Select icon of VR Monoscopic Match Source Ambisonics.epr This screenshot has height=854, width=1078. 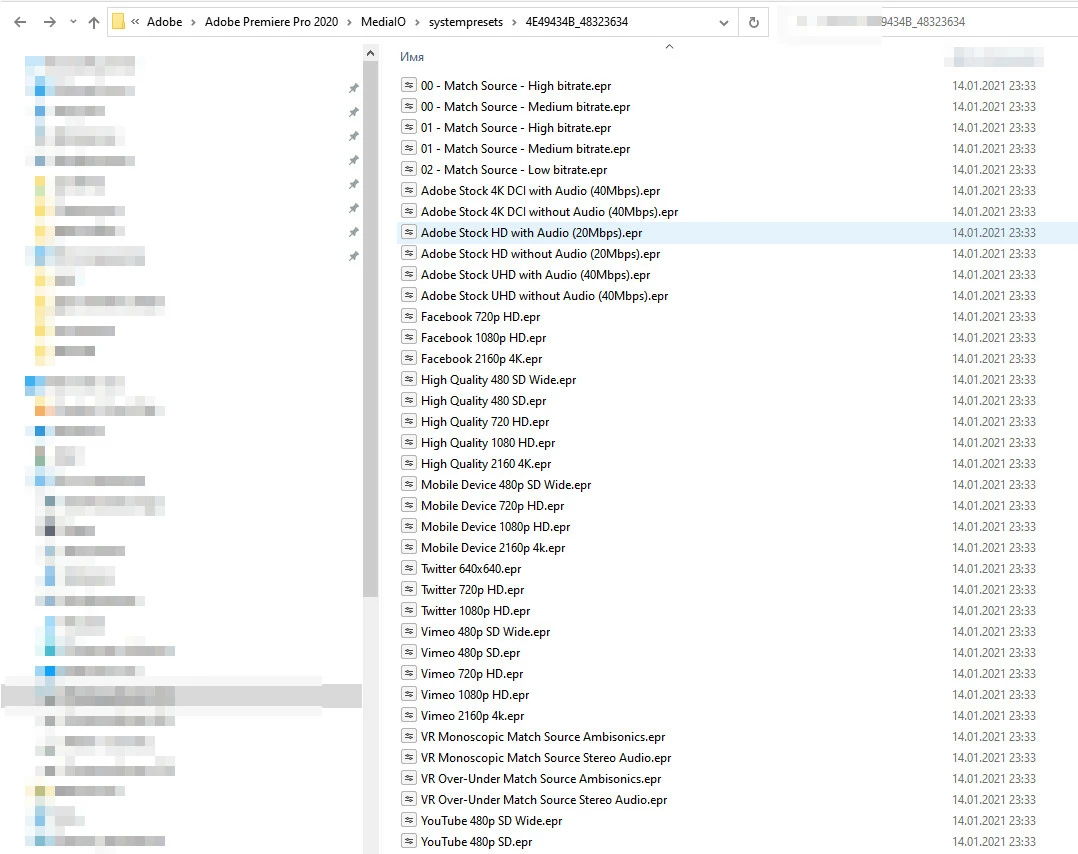click(x=408, y=736)
